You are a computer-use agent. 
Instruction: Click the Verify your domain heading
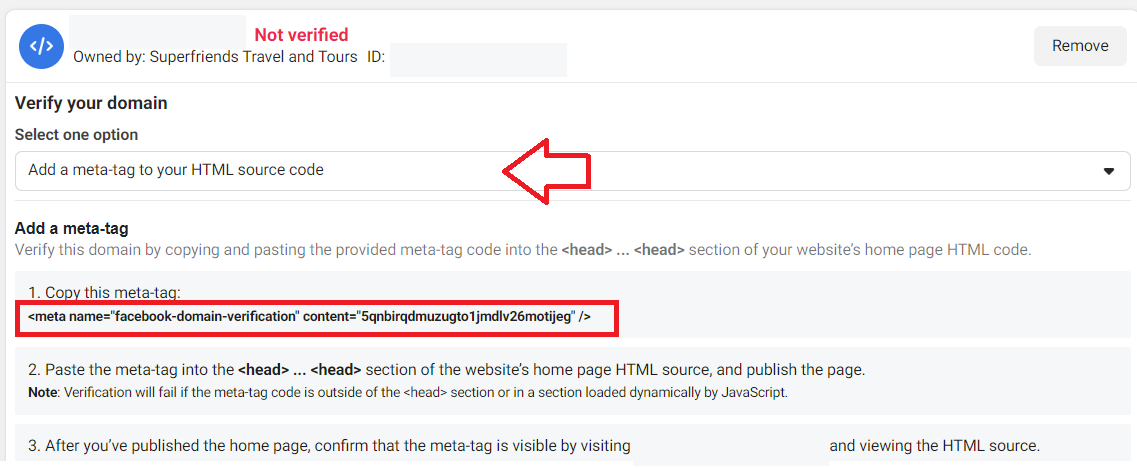coord(91,103)
